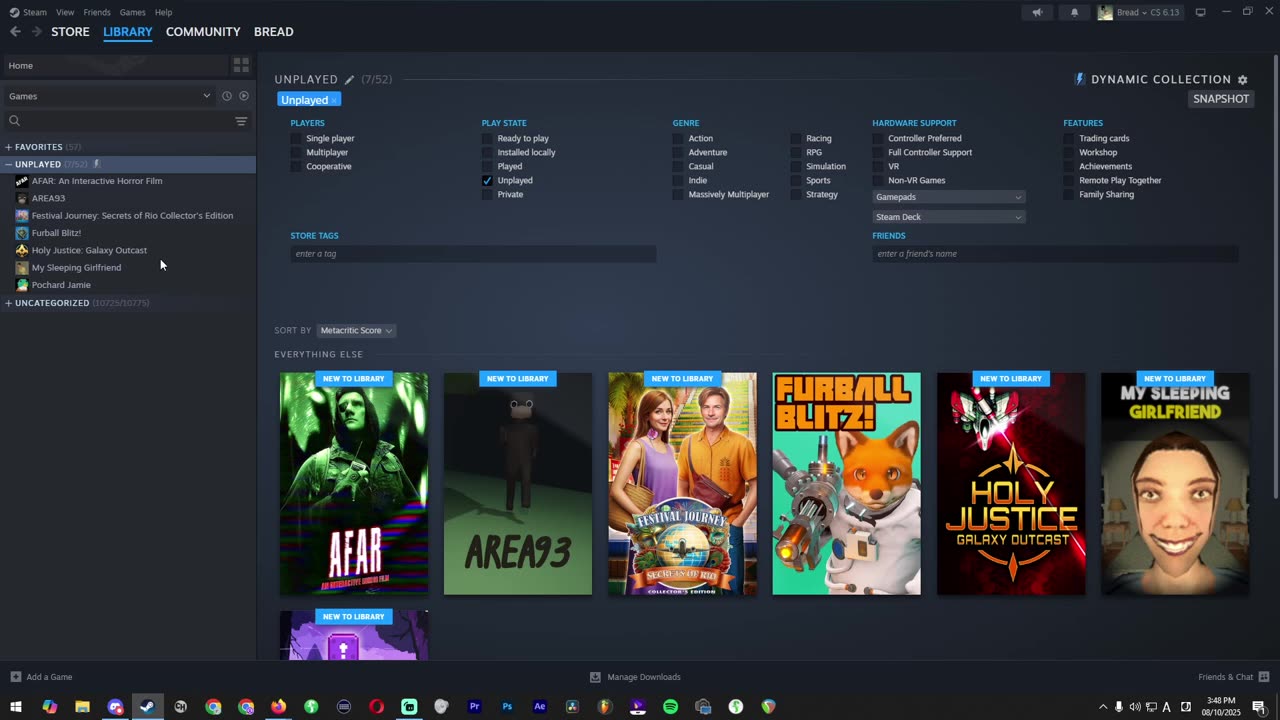Open the View menu
1280x720 pixels.
tap(65, 12)
